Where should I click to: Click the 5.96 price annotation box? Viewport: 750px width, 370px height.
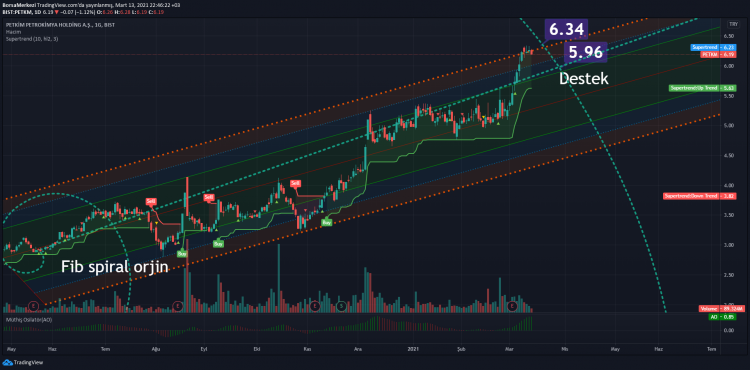[586, 53]
